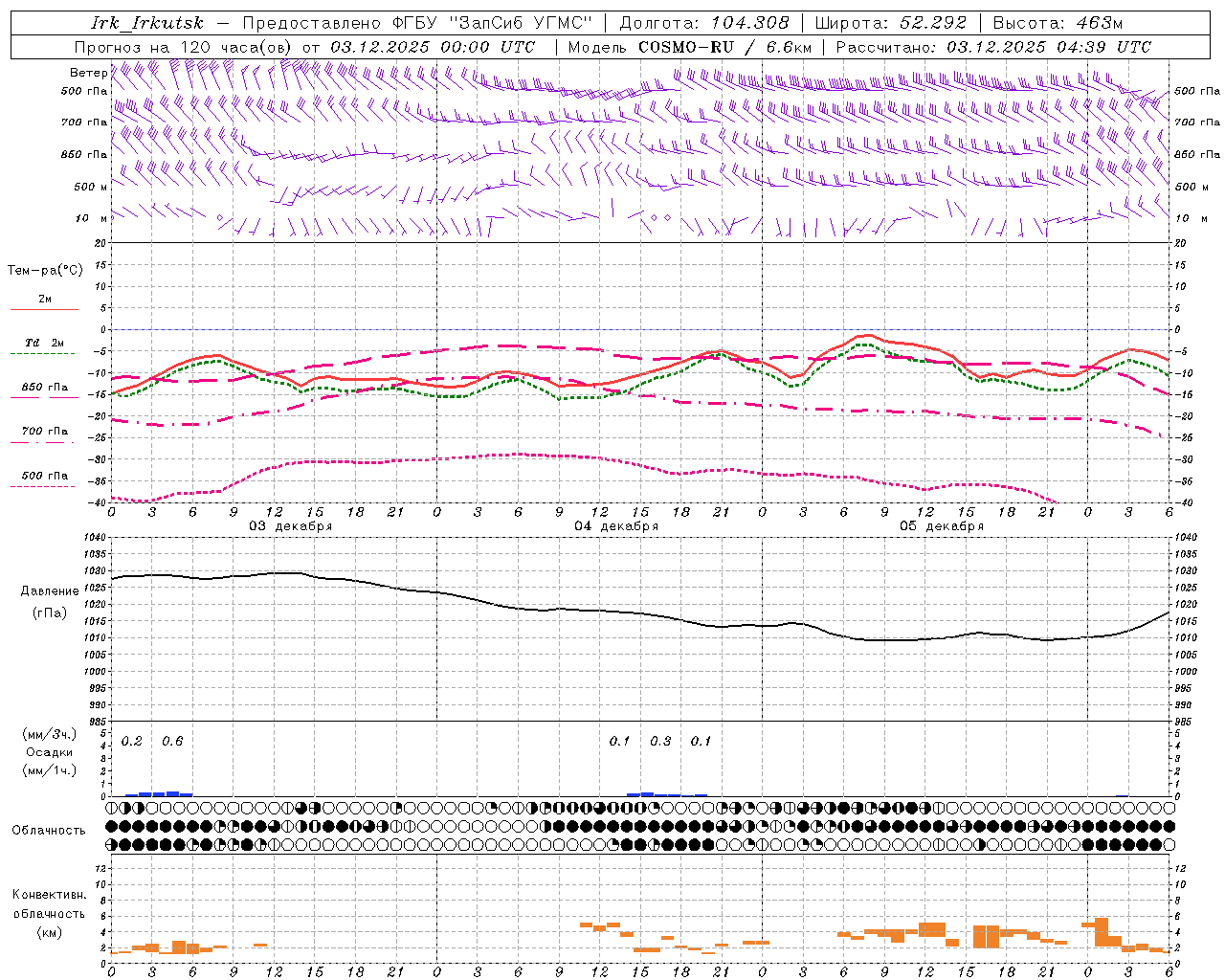Select the 04 декабря date label
This screenshot has width=1225, height=980.
[x=616, y=526]
